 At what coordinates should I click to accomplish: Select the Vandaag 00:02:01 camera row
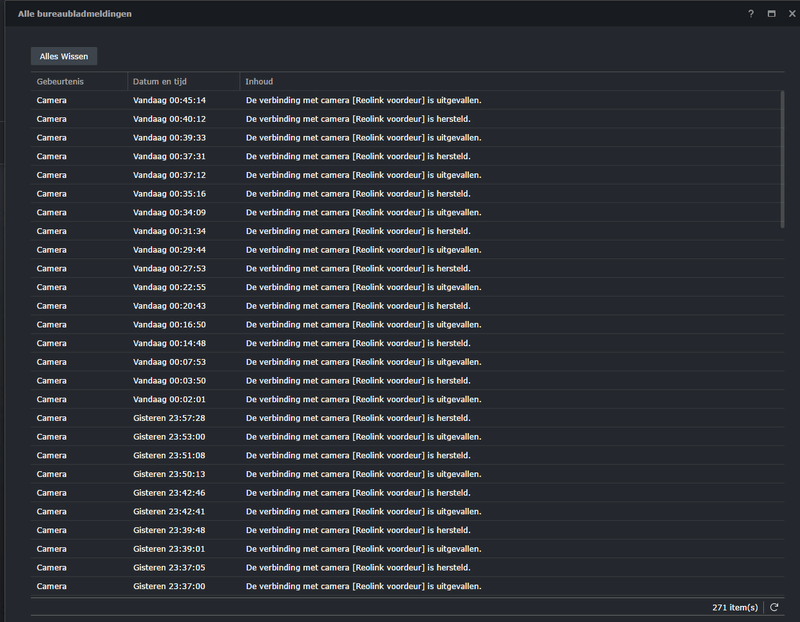[x=400, y=399]
